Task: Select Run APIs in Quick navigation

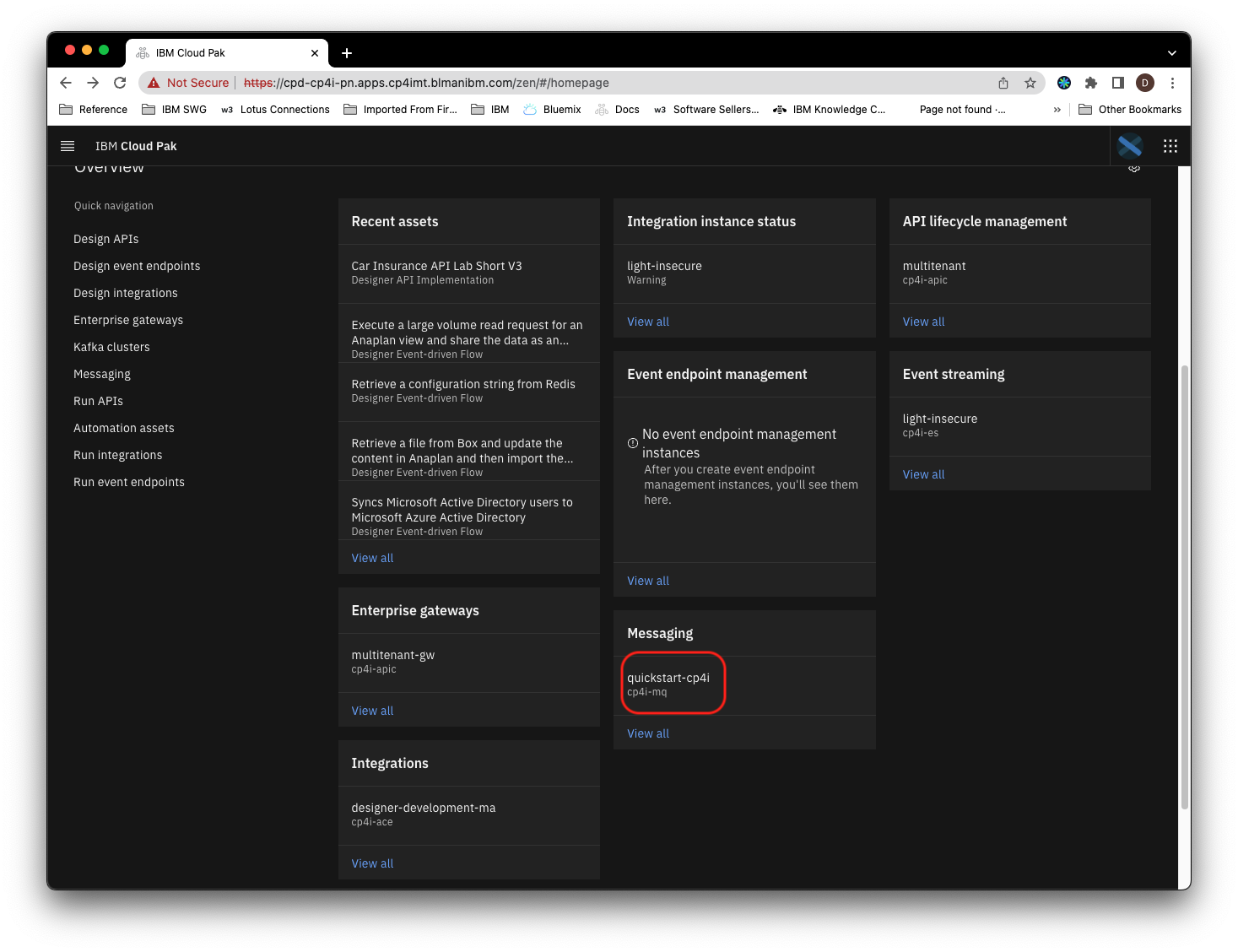Action: pos(98,401)
